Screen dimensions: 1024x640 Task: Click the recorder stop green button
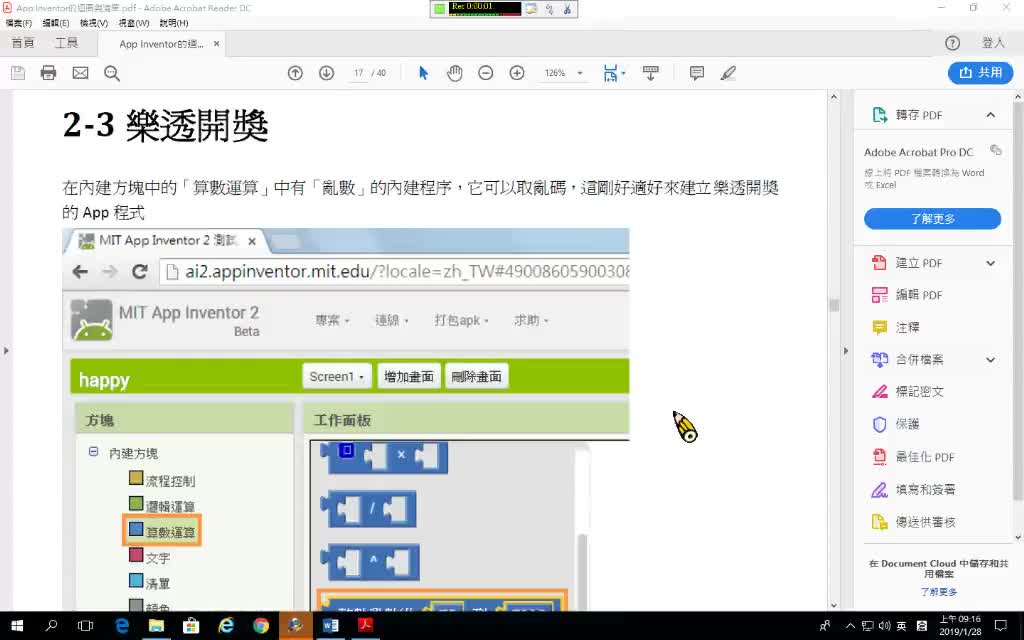[440, 8]
